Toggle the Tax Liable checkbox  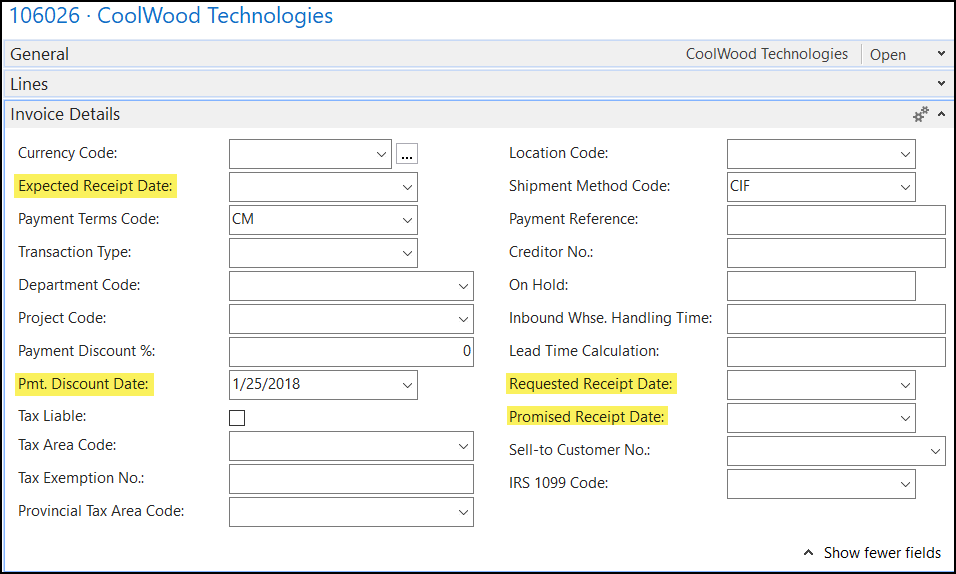(x=237, y=418)
